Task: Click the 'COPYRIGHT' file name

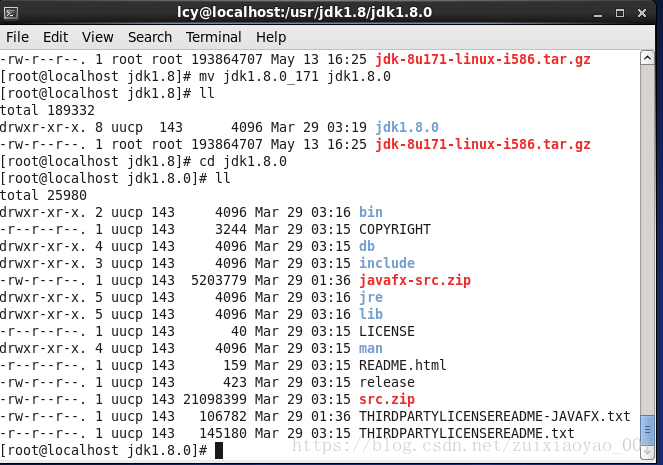Action: 395,229
